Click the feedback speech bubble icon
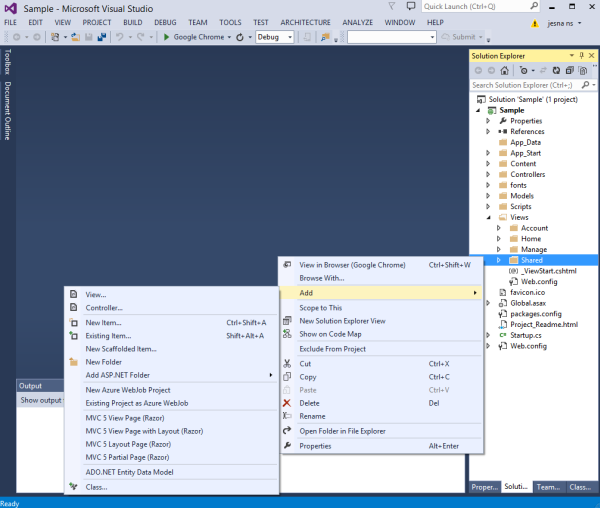This screenshot has width=600, height=508. click(x=411, y=6)
